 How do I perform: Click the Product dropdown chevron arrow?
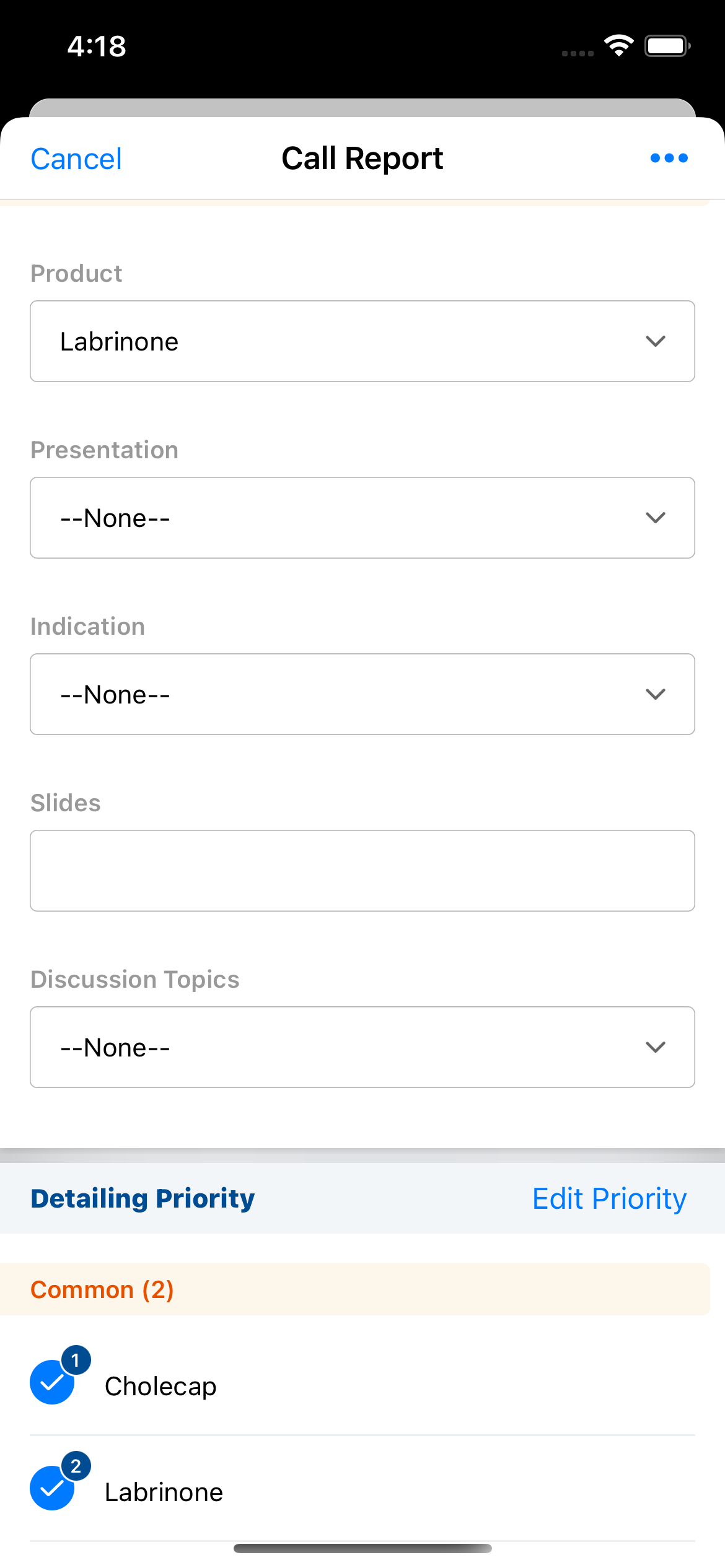655,341
